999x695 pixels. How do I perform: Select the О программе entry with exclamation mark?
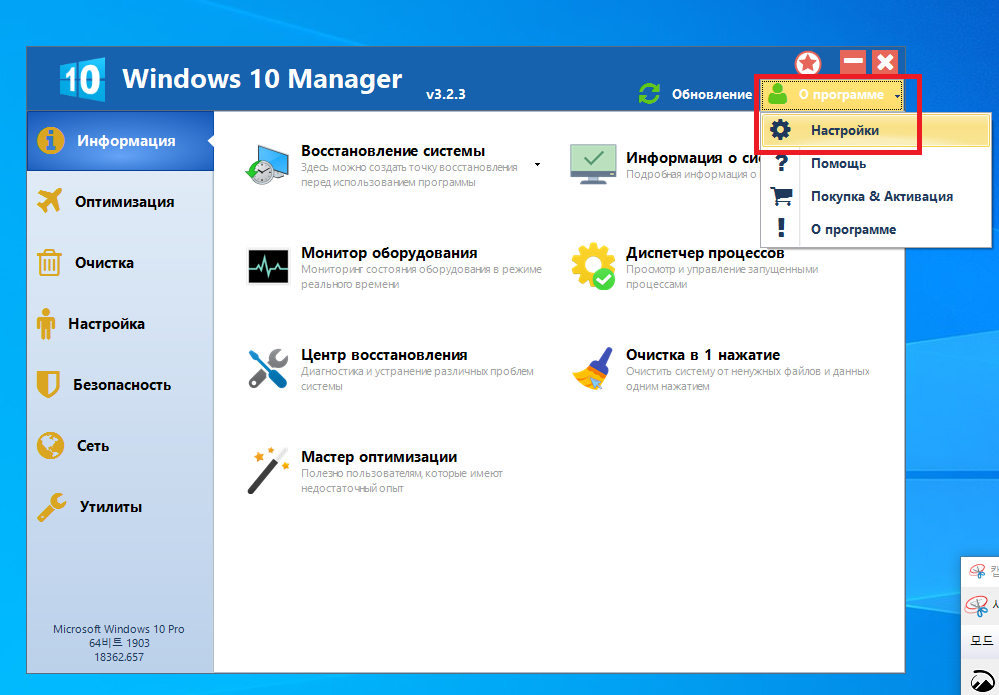[x=852, y=229]
